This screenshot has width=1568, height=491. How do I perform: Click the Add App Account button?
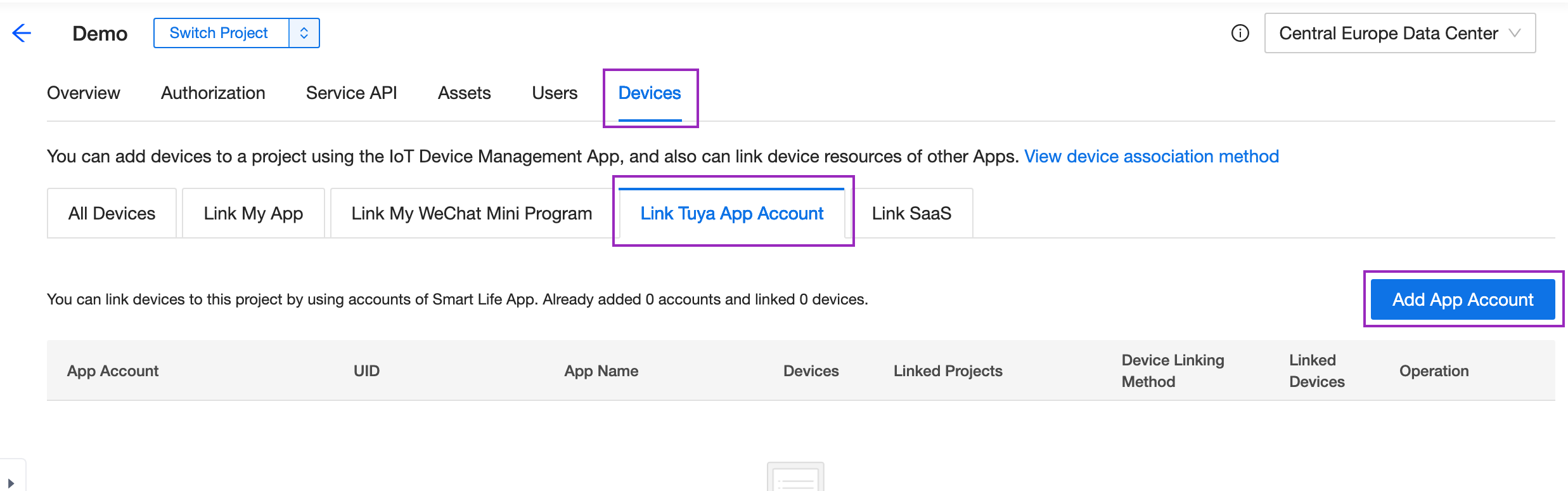(1463, 299)
